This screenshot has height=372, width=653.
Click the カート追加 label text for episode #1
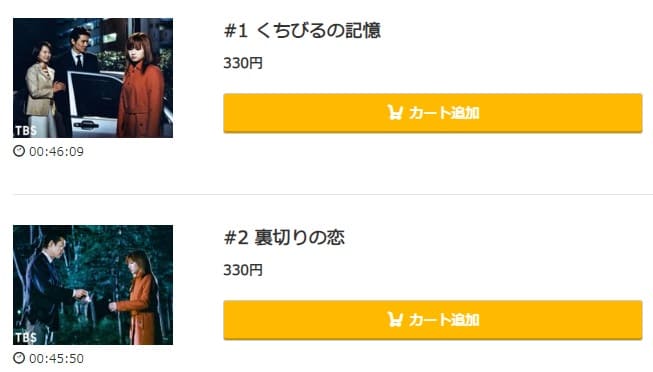pos(444,113)
